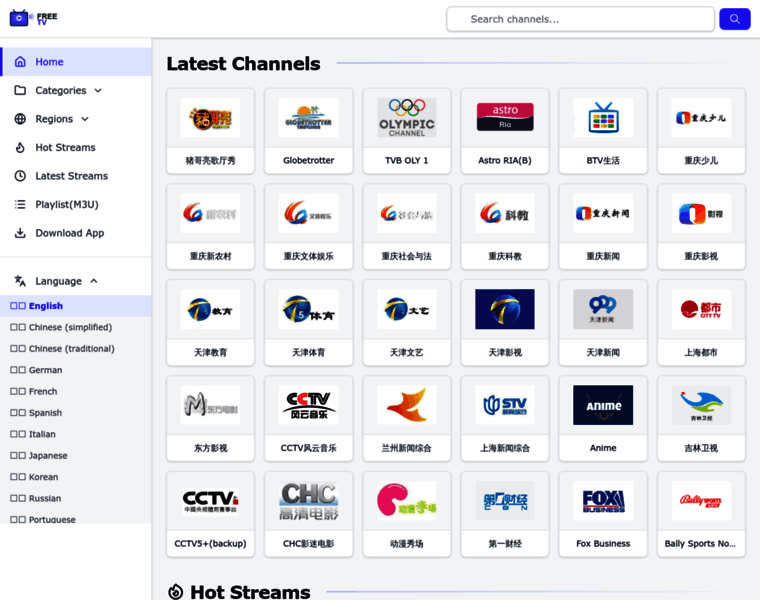Switch language to Spanish

[x=76, y=412]
